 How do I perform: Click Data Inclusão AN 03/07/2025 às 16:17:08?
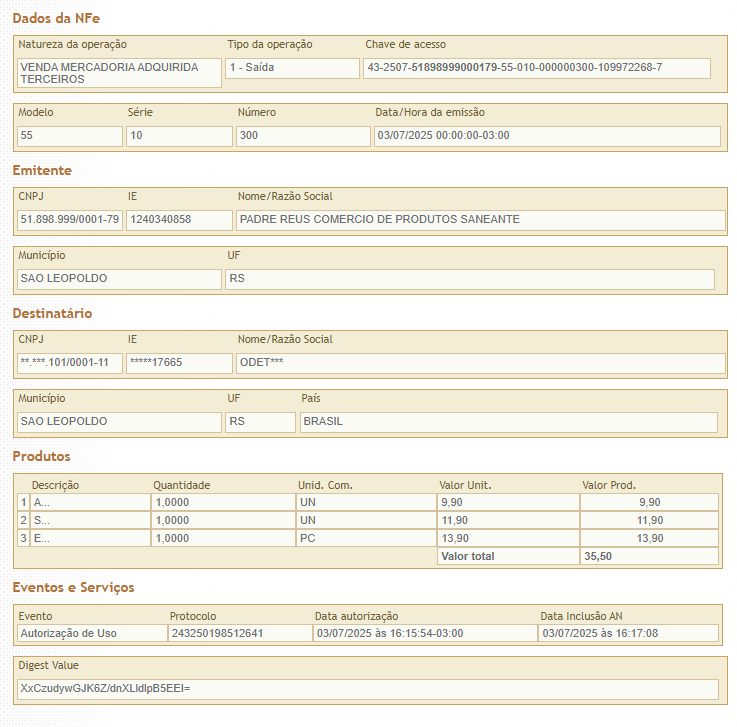[628, 633]
